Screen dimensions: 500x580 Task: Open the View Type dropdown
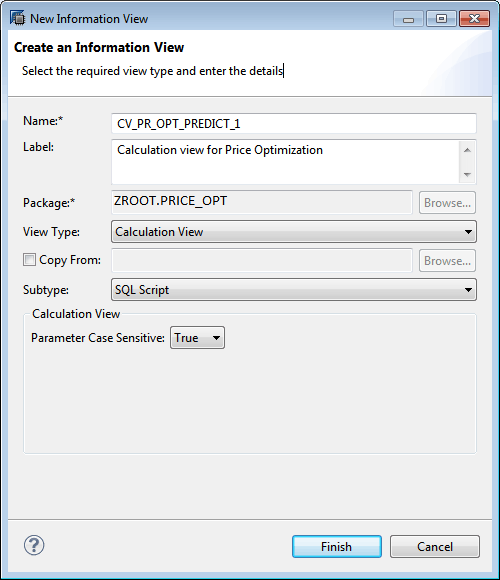tap(294, 232)
